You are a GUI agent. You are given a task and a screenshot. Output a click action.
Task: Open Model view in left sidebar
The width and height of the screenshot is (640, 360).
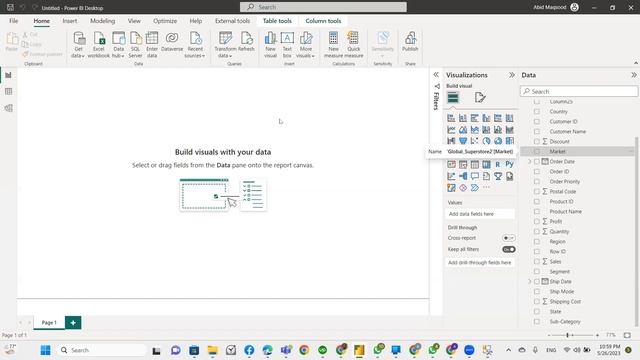click(x=8, y=108)
